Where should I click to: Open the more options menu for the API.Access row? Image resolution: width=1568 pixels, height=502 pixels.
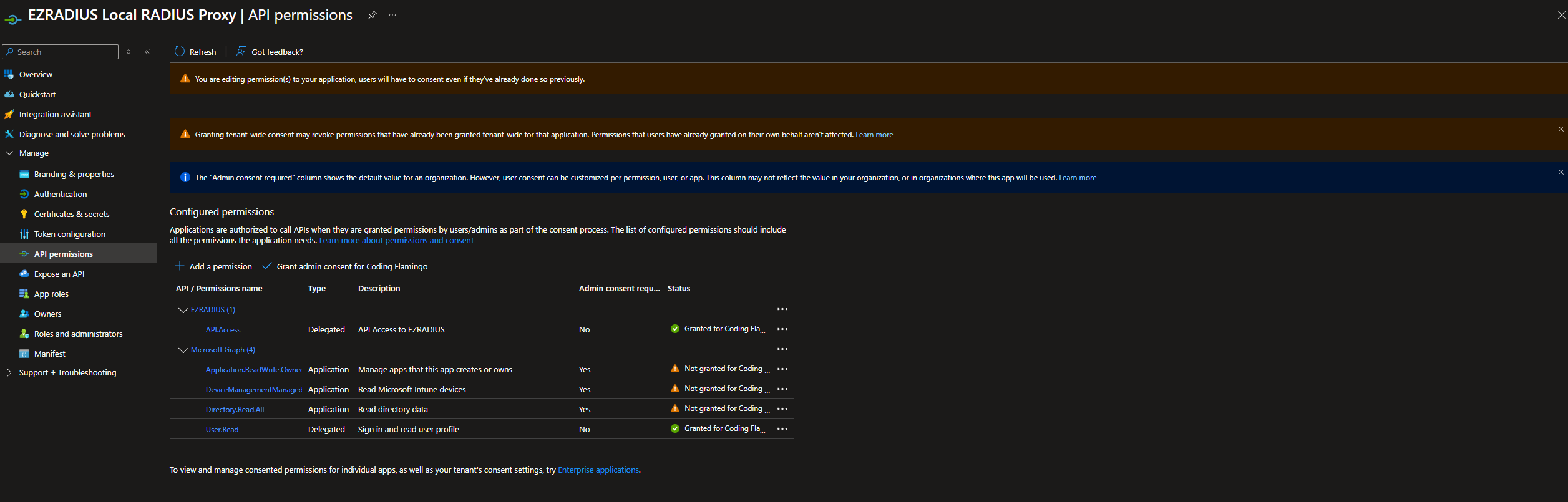(x=782, y=329)
